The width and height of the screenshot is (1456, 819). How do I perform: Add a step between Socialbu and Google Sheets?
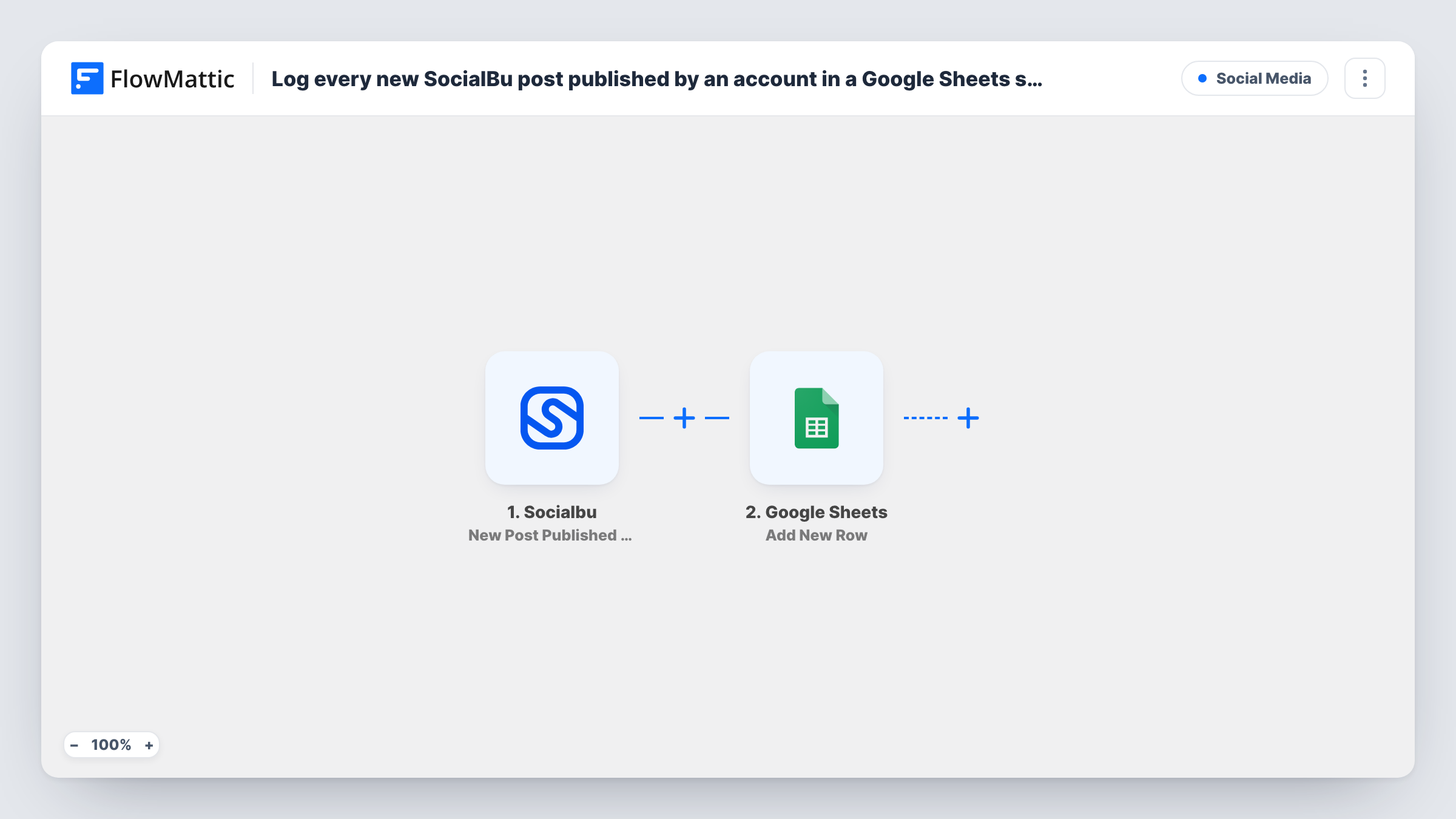coord(684,418)
